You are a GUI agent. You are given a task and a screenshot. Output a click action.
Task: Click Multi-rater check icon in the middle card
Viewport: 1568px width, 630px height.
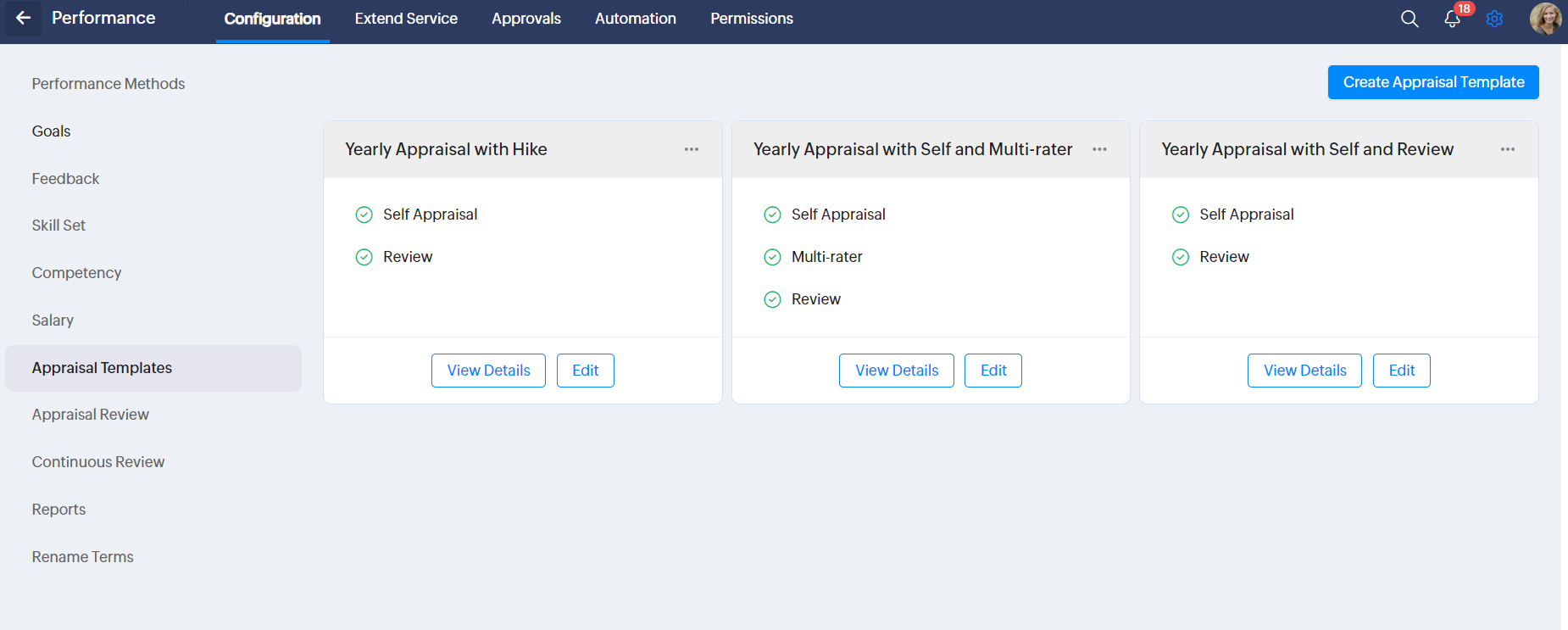772,257
